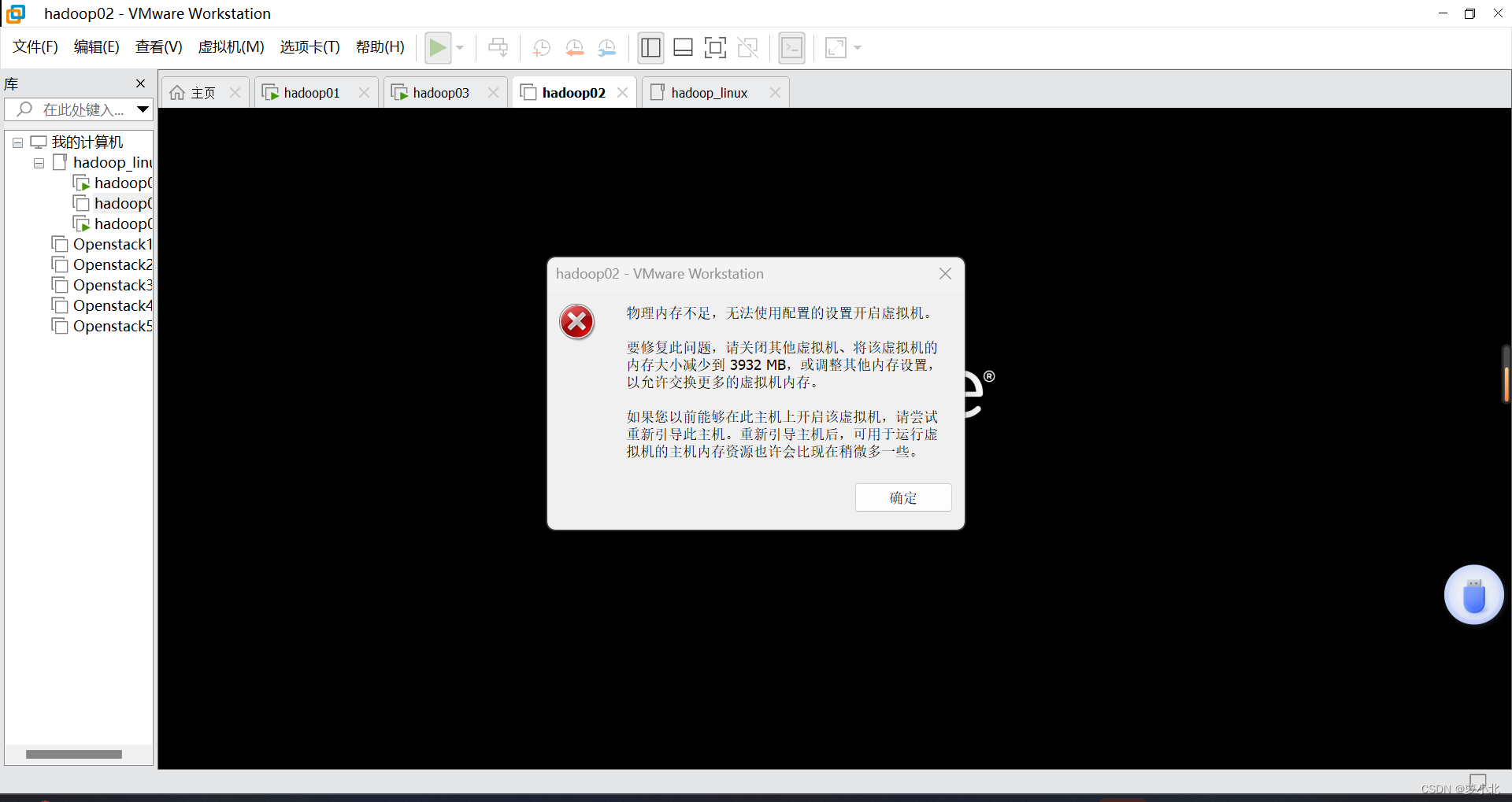Open the Snapshot Manager icon
This screenshot has height=802, width=1512.
pyautogui.click(x=607, y=48)
